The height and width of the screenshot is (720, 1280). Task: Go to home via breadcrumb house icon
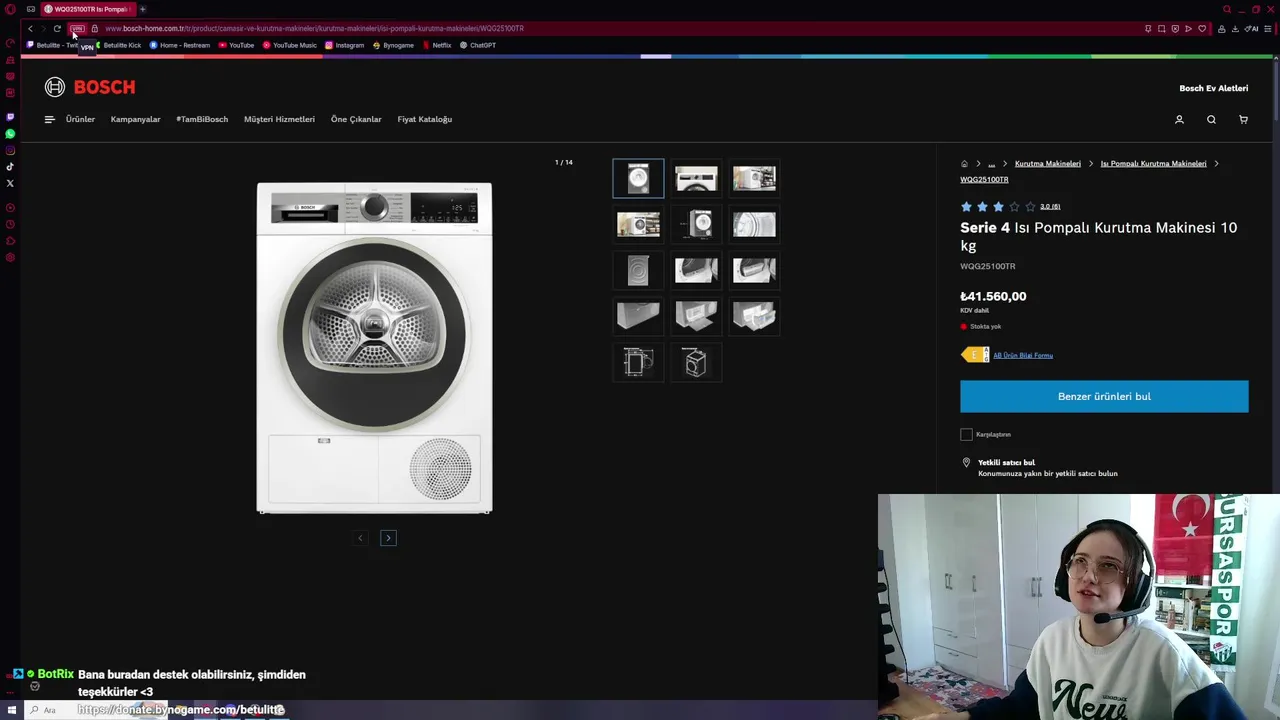point(964,163)
